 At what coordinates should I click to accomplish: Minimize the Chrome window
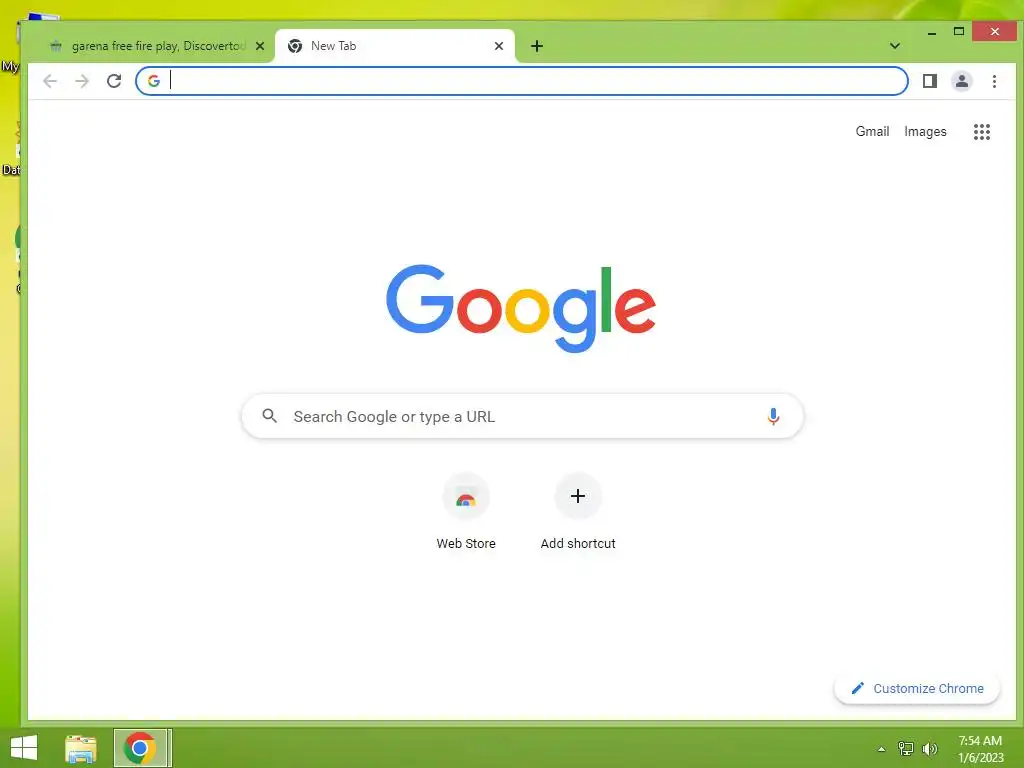(x=932, y=32)
